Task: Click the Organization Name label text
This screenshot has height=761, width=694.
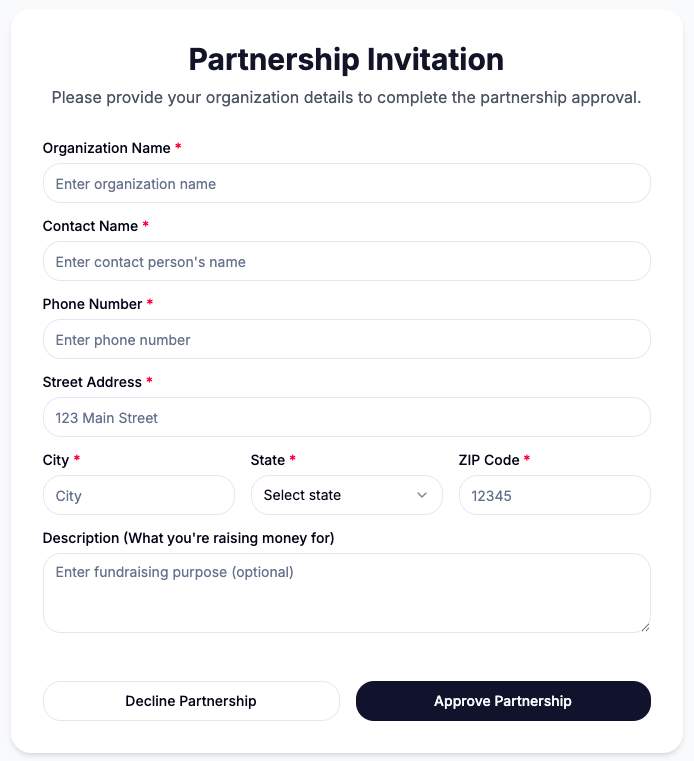Action: (106, 148)
